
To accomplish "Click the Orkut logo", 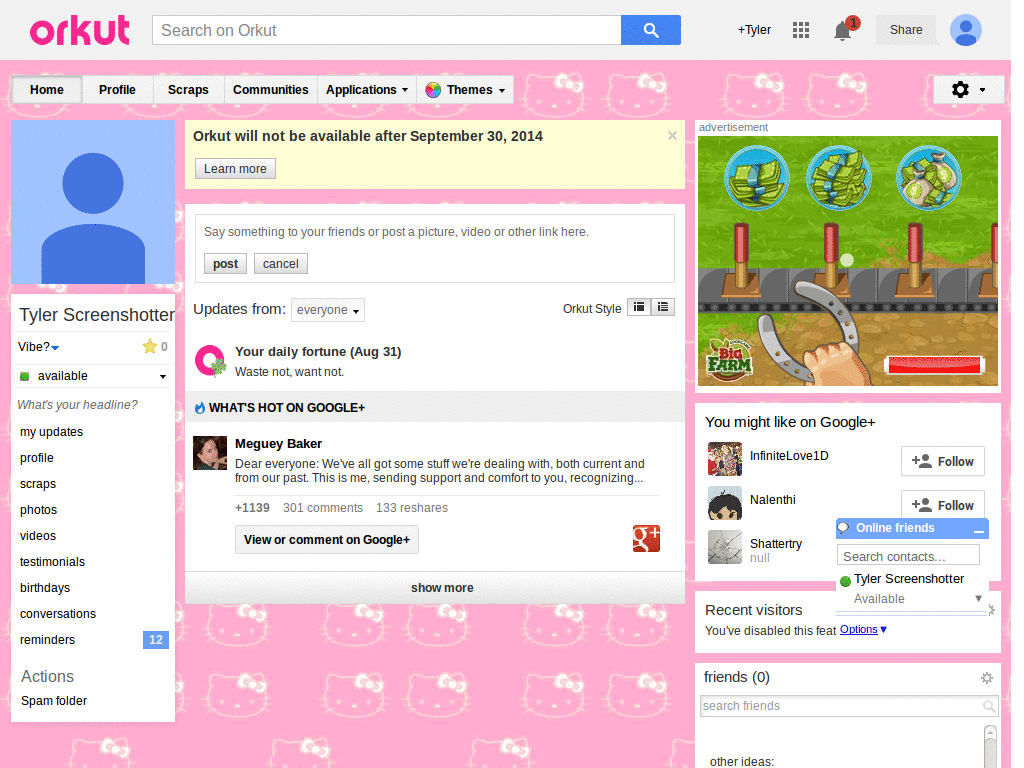I will pos(80,30).
